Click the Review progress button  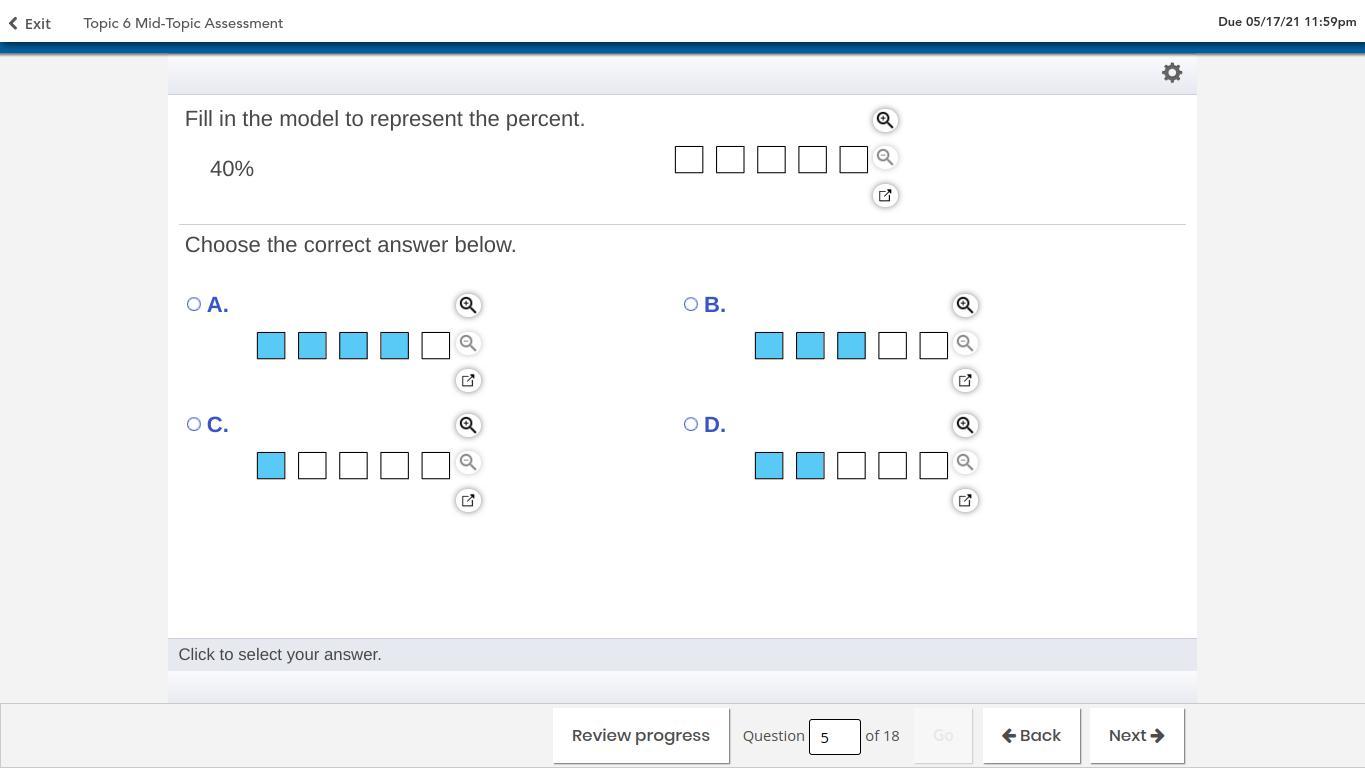[x=641, y=736]
